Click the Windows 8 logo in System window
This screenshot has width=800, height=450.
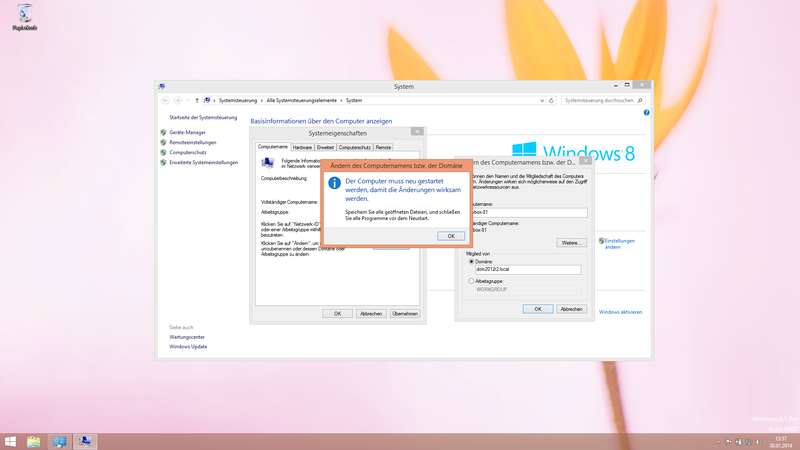click(x=573, y=152)
